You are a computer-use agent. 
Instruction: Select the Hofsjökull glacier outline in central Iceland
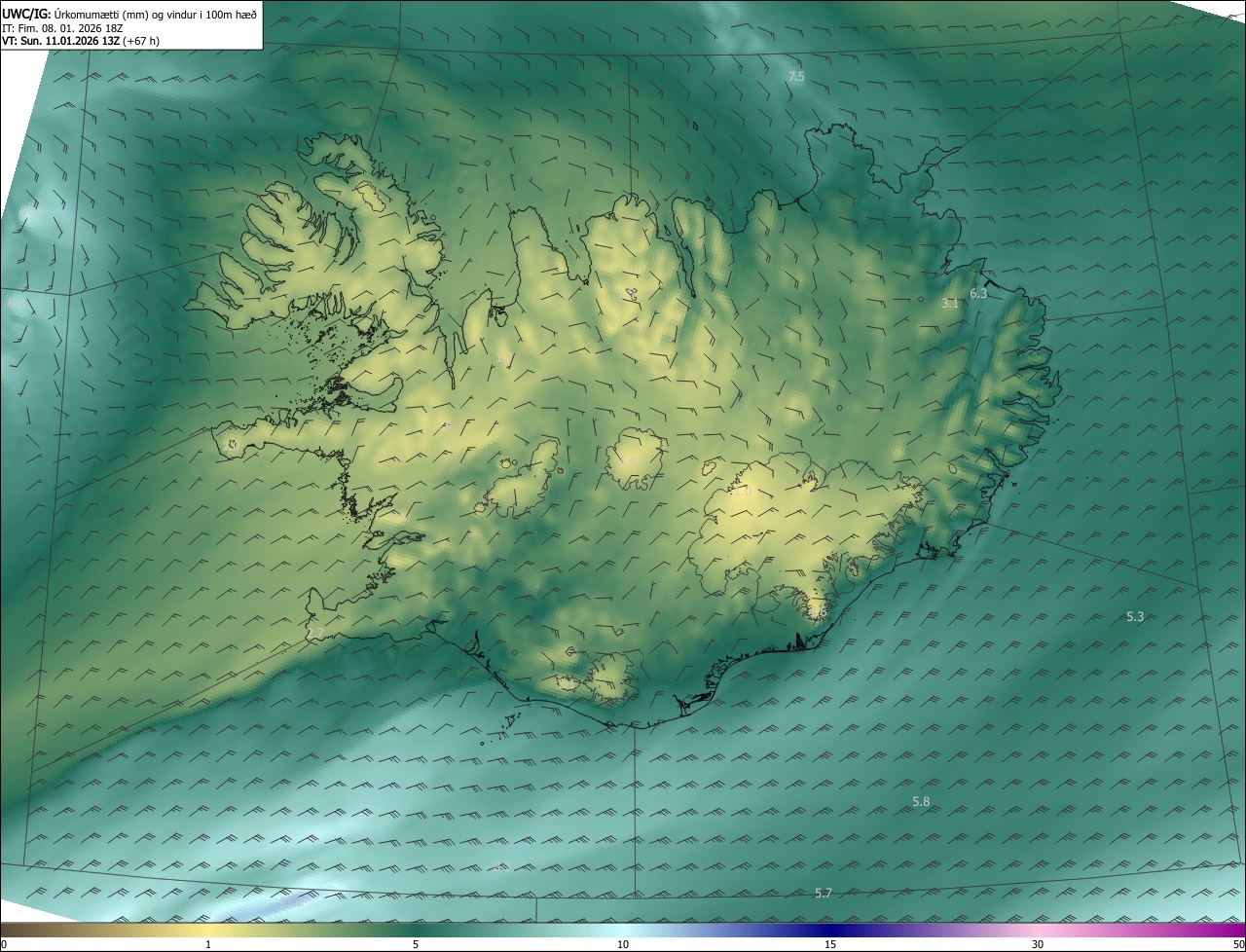(x=636, y=459)
